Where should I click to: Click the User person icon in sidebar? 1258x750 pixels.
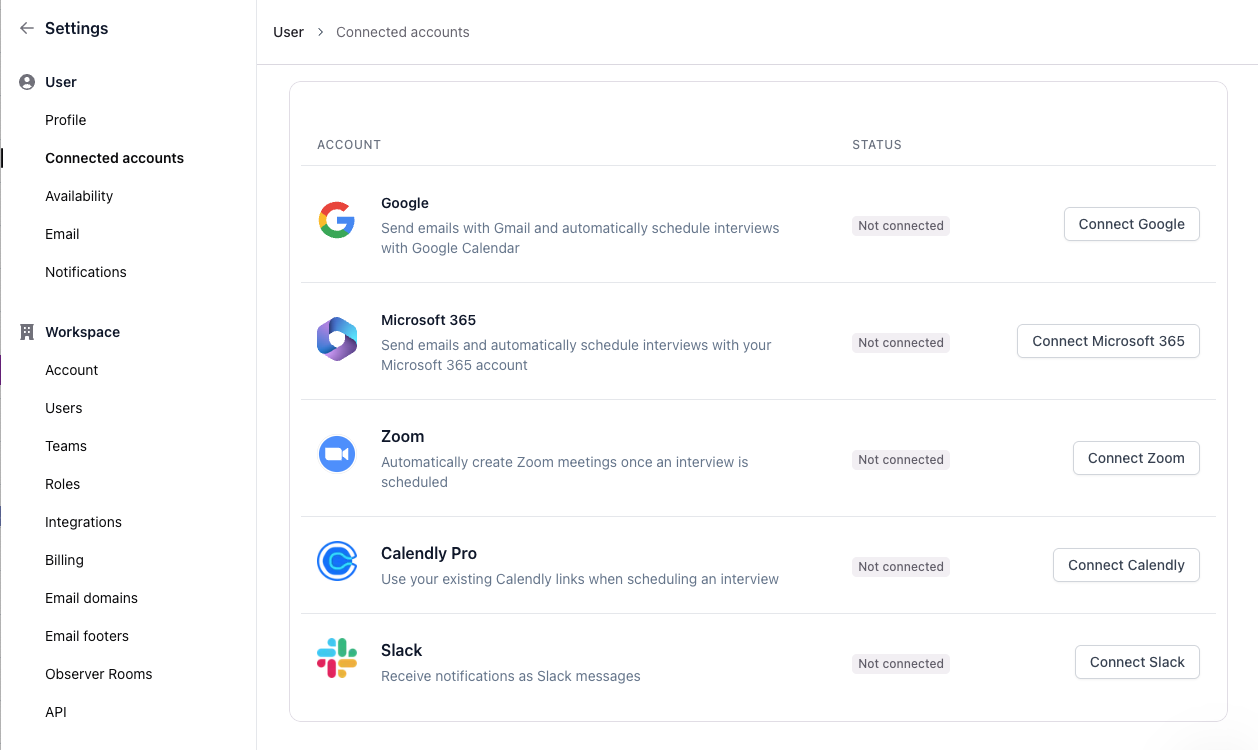(x=27, y=82)
